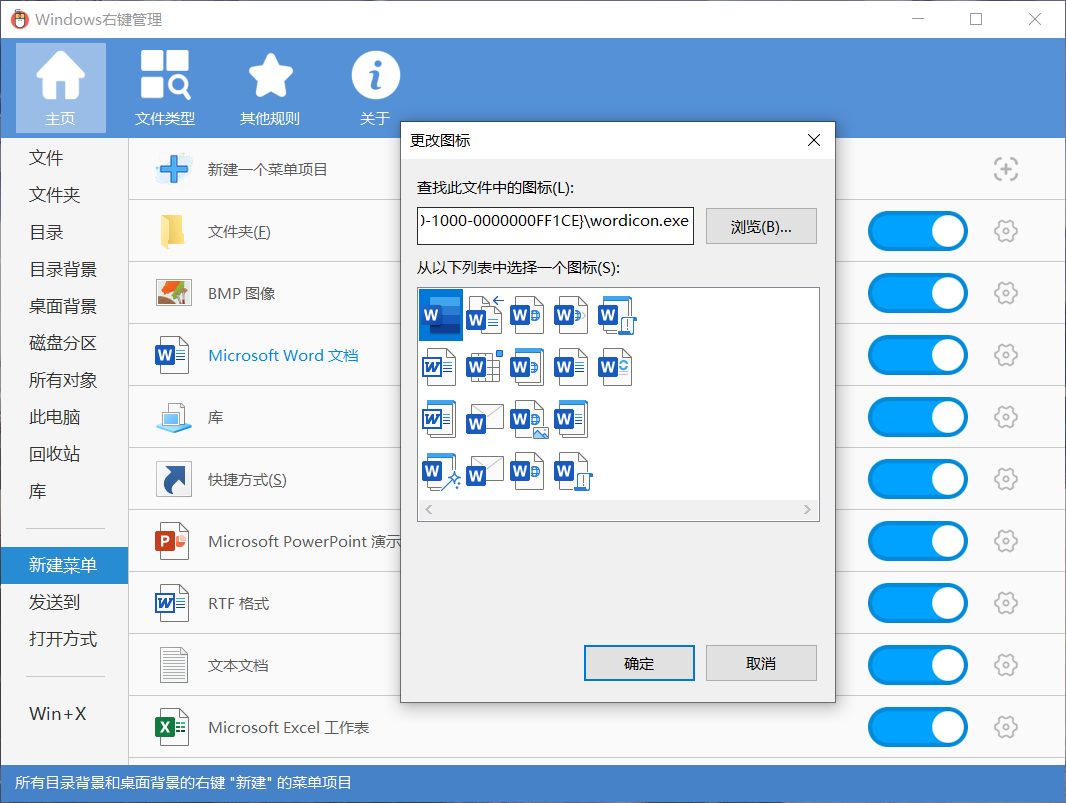Click the 关于 info icon
Image resolution: width=1066 pixels, height=803 pixels.
coord(375,75)
